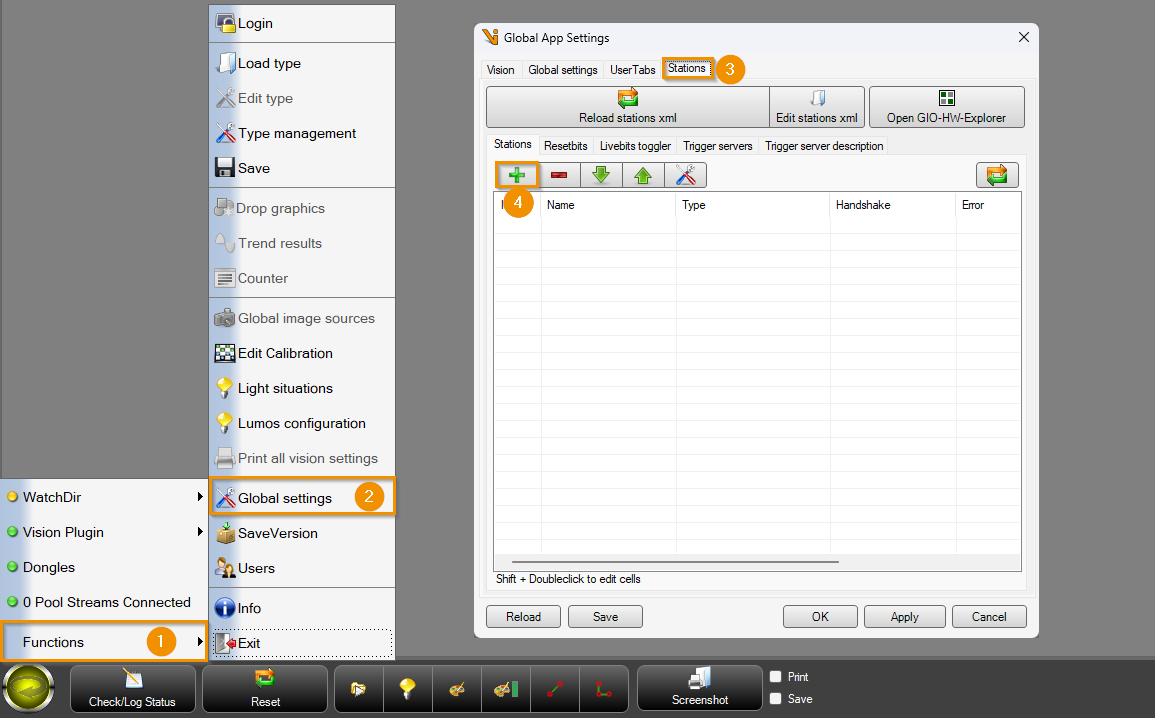1155x718 pixels.
Task: Remove station with red minus icon
Action: (559, 175)
